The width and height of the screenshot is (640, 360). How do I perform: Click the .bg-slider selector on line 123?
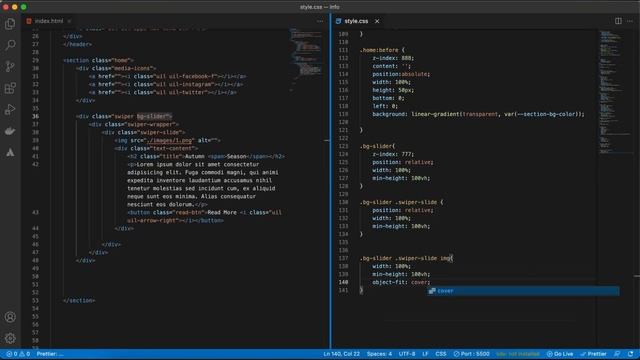pyautogui.click(x=376, y=146)
